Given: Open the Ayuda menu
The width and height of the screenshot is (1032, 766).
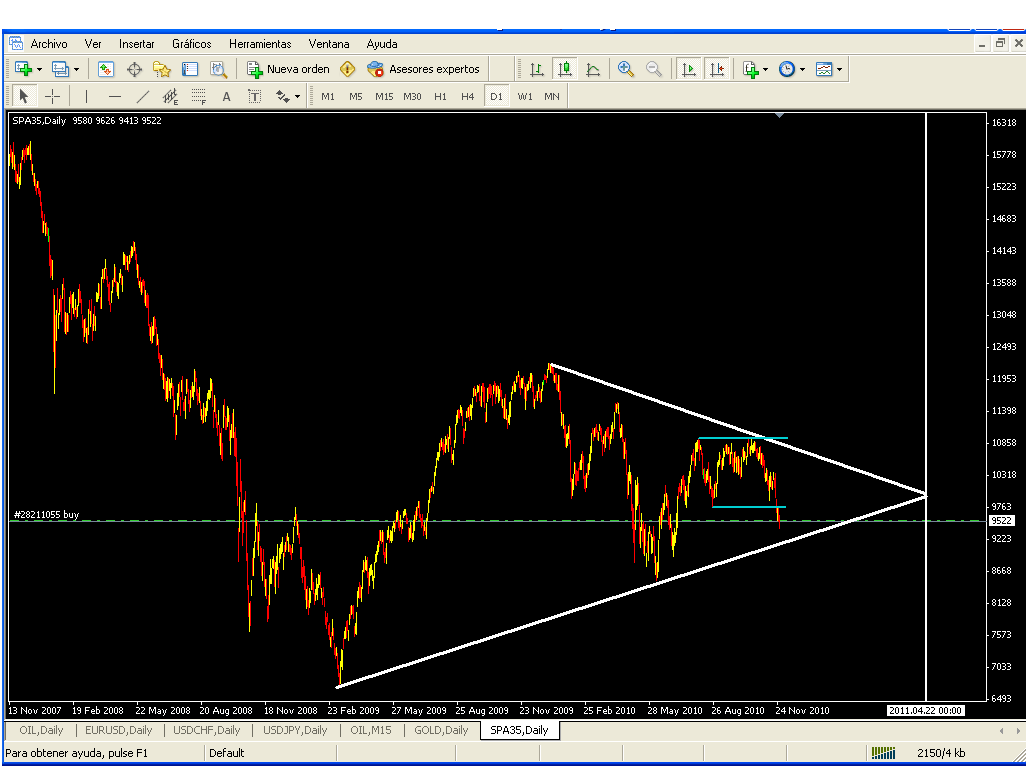Looking at the screenshot, I should (382, 44).
